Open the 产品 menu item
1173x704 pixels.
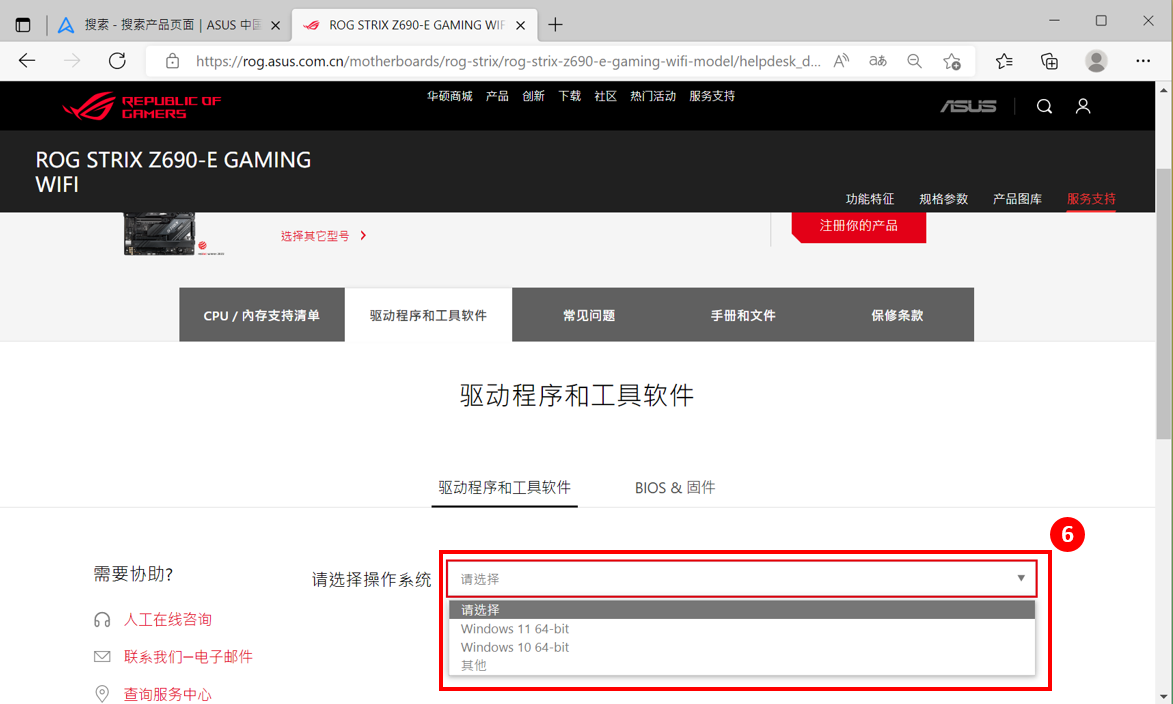coord(497,96)
